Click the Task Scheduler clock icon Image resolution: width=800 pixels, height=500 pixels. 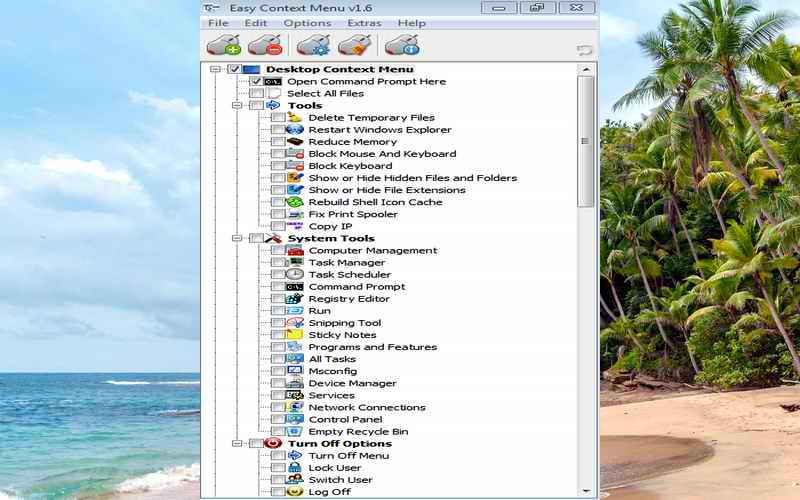point(294,275)
